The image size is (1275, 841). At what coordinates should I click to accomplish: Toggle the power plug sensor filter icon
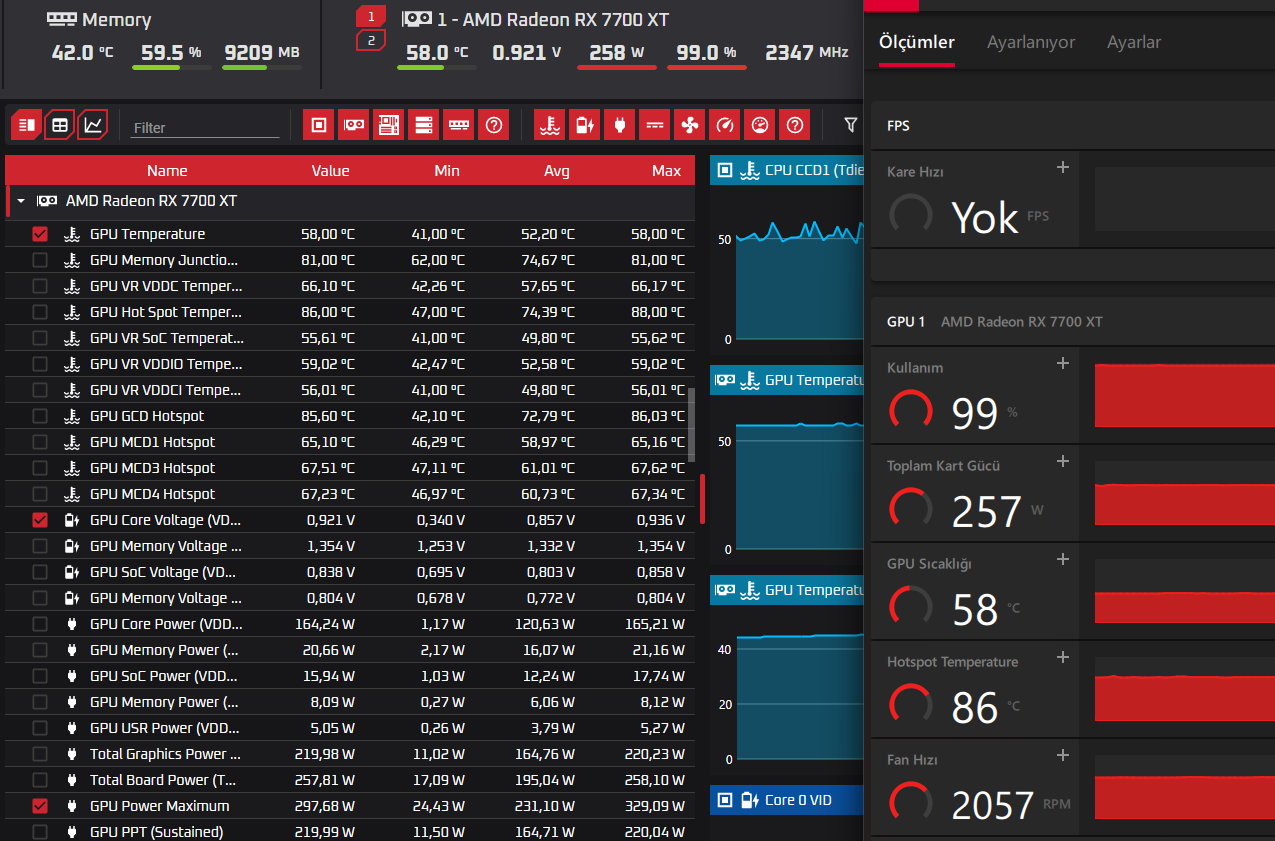coord(619,125)
